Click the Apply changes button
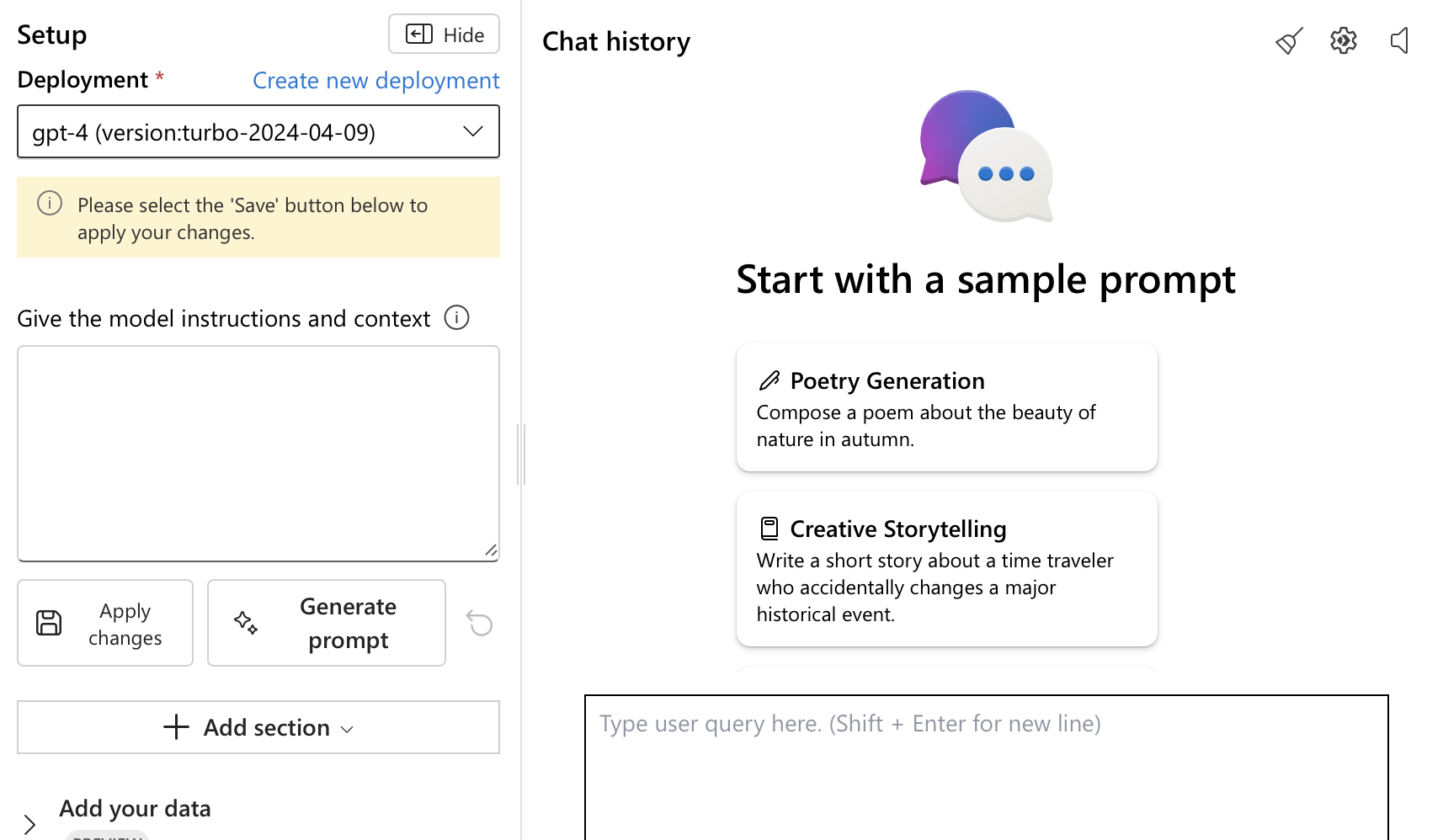The width and height of the screenshot is (1443, 840). 105,623
